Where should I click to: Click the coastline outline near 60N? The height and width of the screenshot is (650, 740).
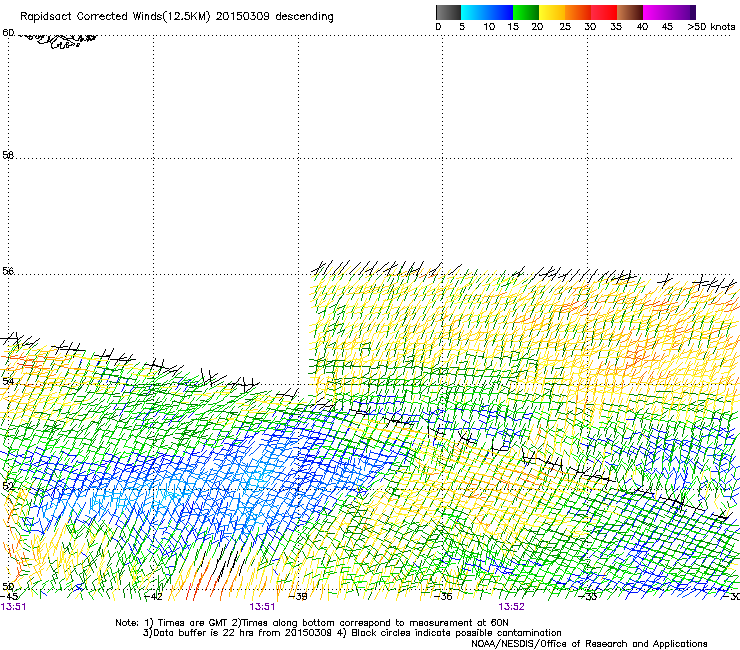click(x=57, y=40)
